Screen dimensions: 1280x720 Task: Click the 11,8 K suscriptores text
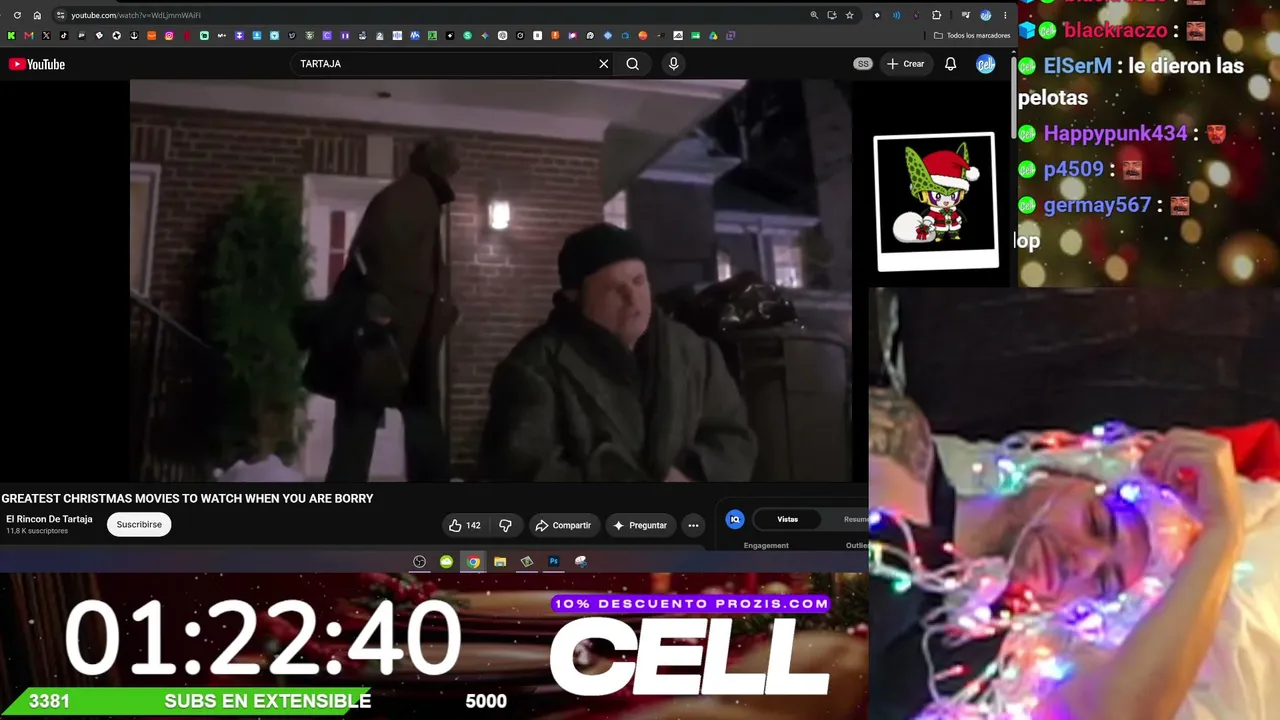pyautogui.click(x=37, y=531)
